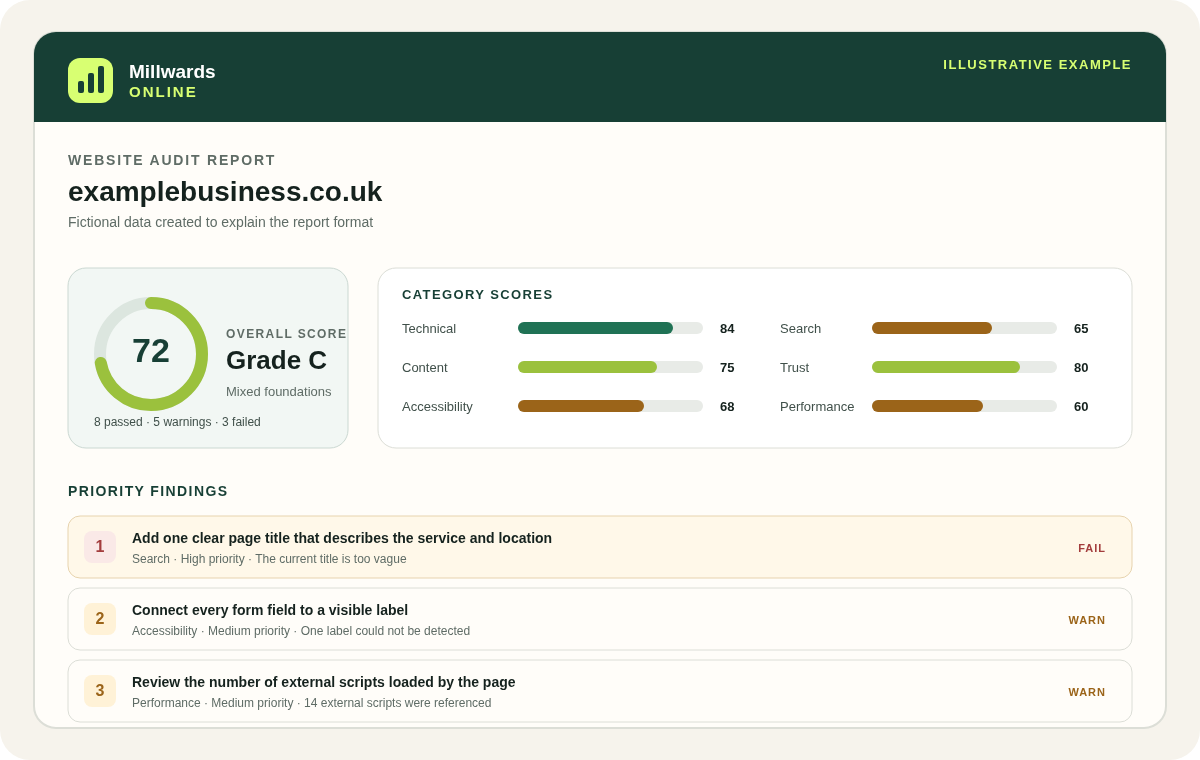Click the '14 external scripts were referenced' detail
Image resolution: width=1200 pixels, height=760 pixels.
point(398,703)
